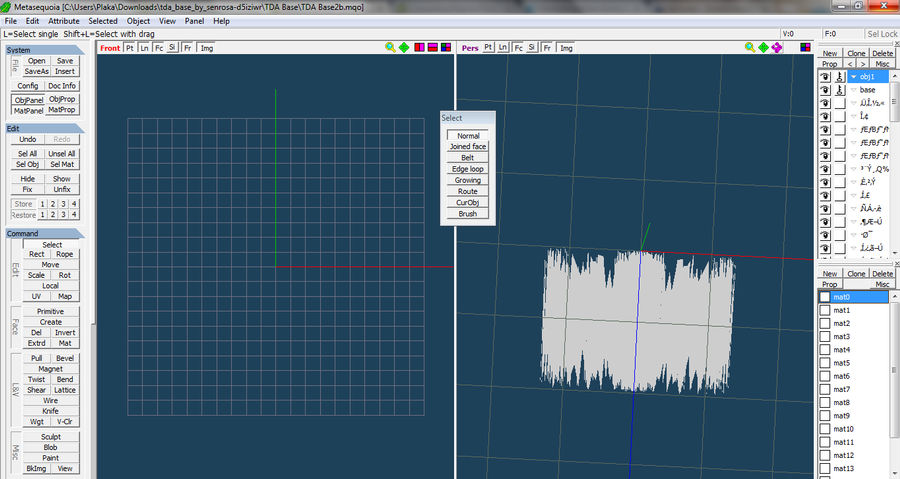
Task: Click the green pan icon in the Pers view
Action: 763,48
